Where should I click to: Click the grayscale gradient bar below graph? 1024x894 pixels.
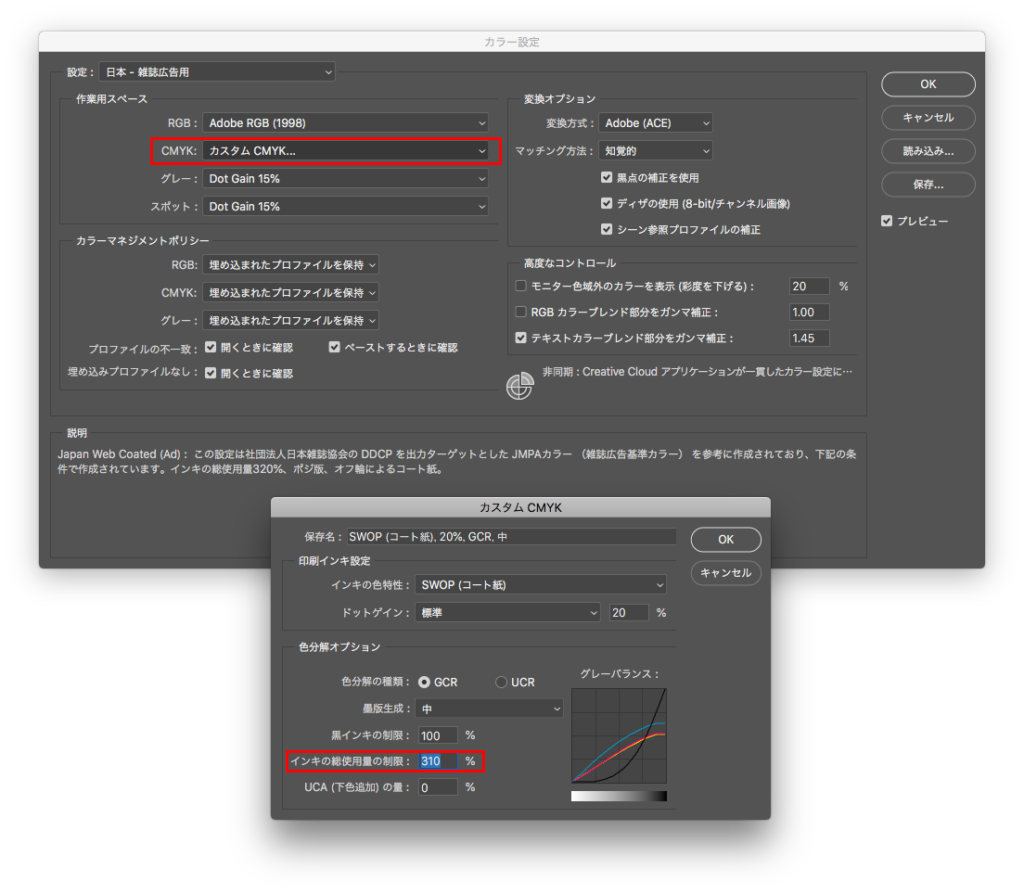coord(619,796)
